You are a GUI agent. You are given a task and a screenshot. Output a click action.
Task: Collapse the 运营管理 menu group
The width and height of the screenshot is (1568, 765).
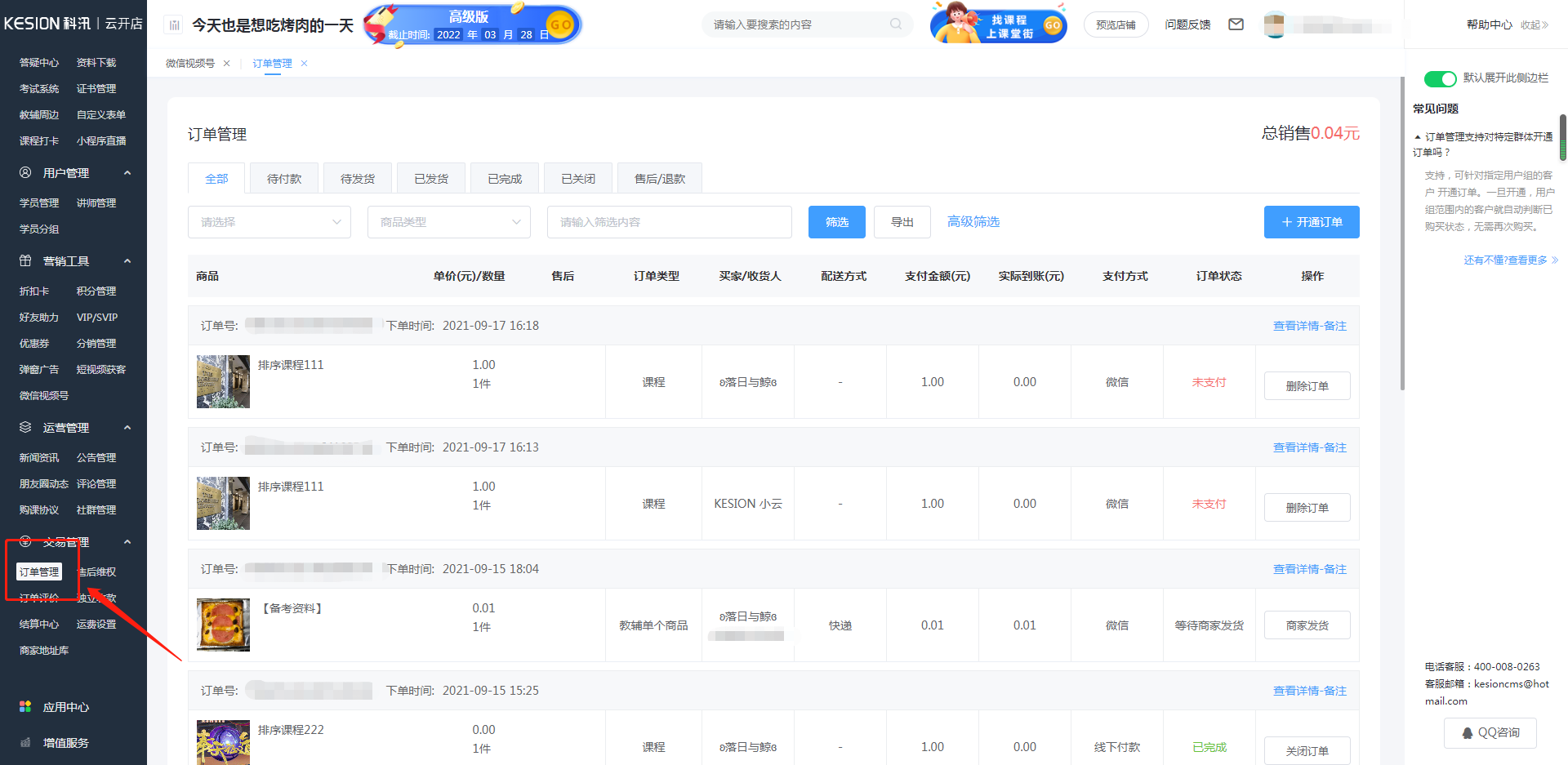click(127, 428)
